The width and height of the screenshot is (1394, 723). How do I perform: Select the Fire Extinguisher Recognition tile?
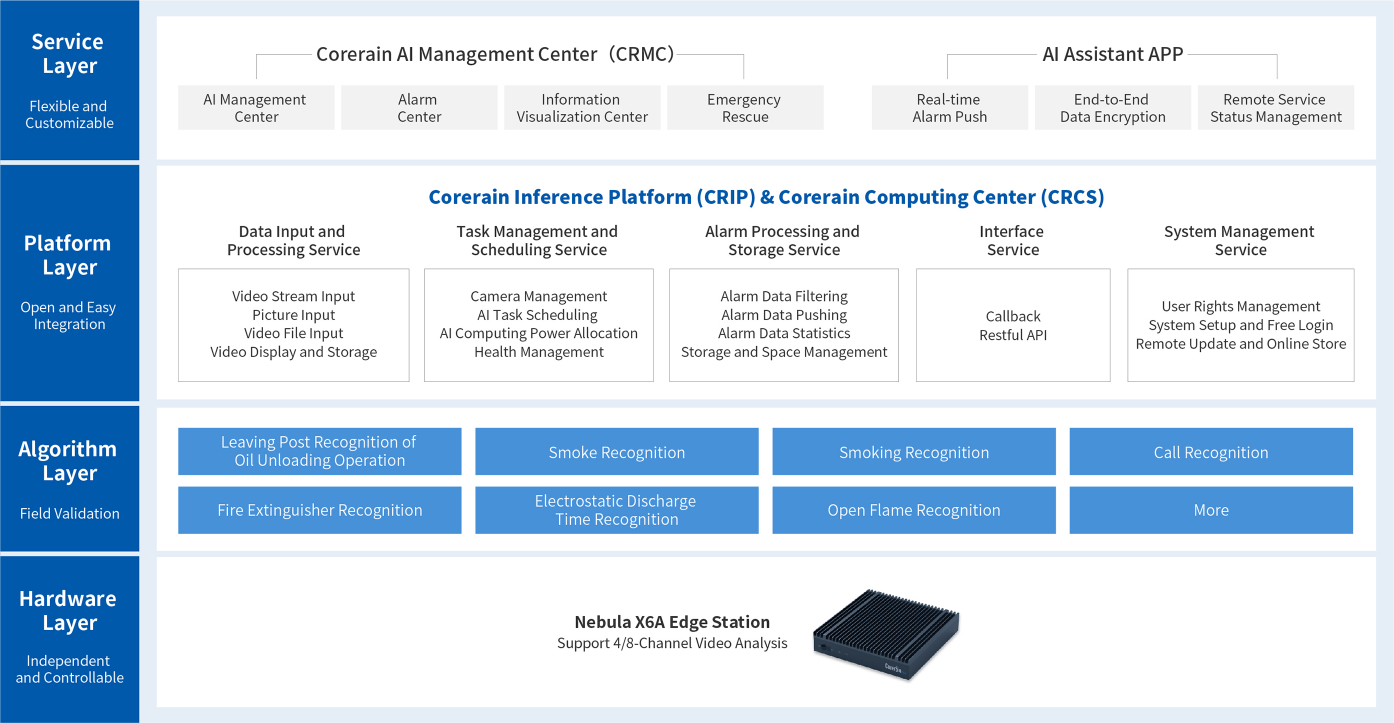319,510
